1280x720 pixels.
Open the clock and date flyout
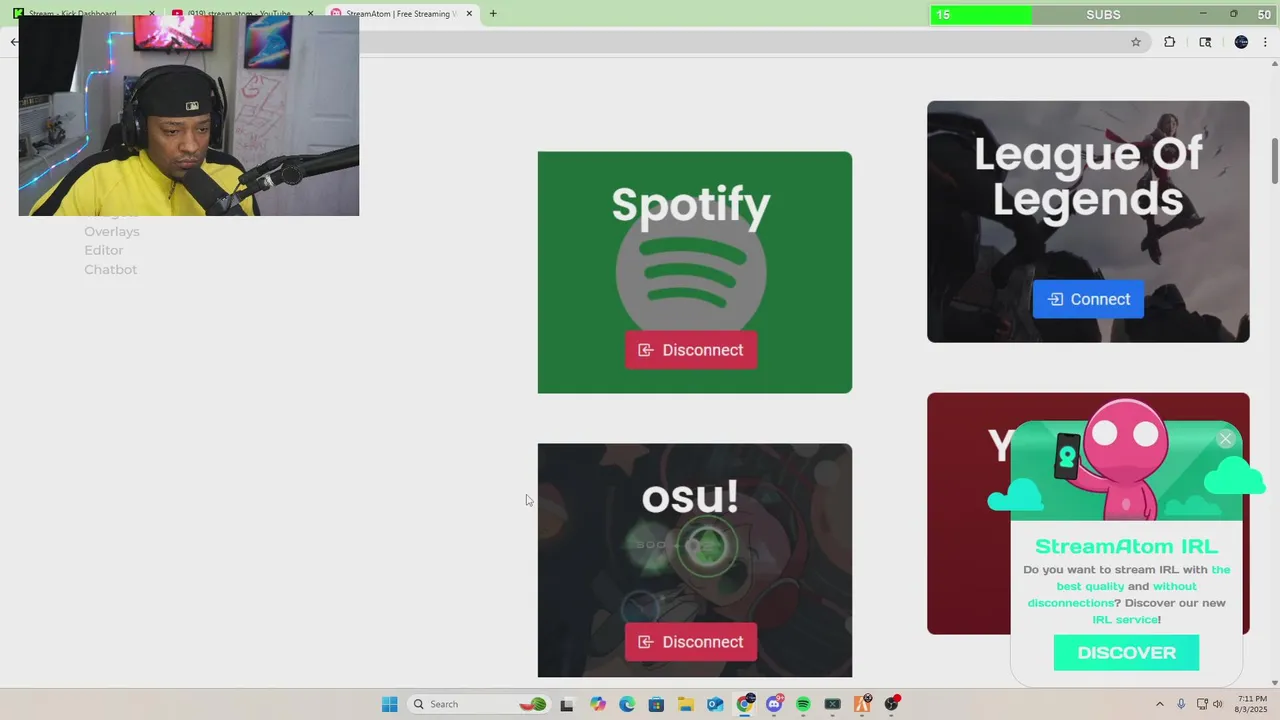pos(1252,704)
